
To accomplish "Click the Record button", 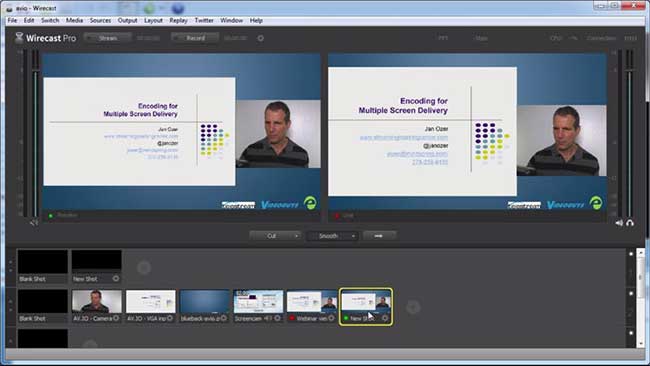I will point(195,38).
